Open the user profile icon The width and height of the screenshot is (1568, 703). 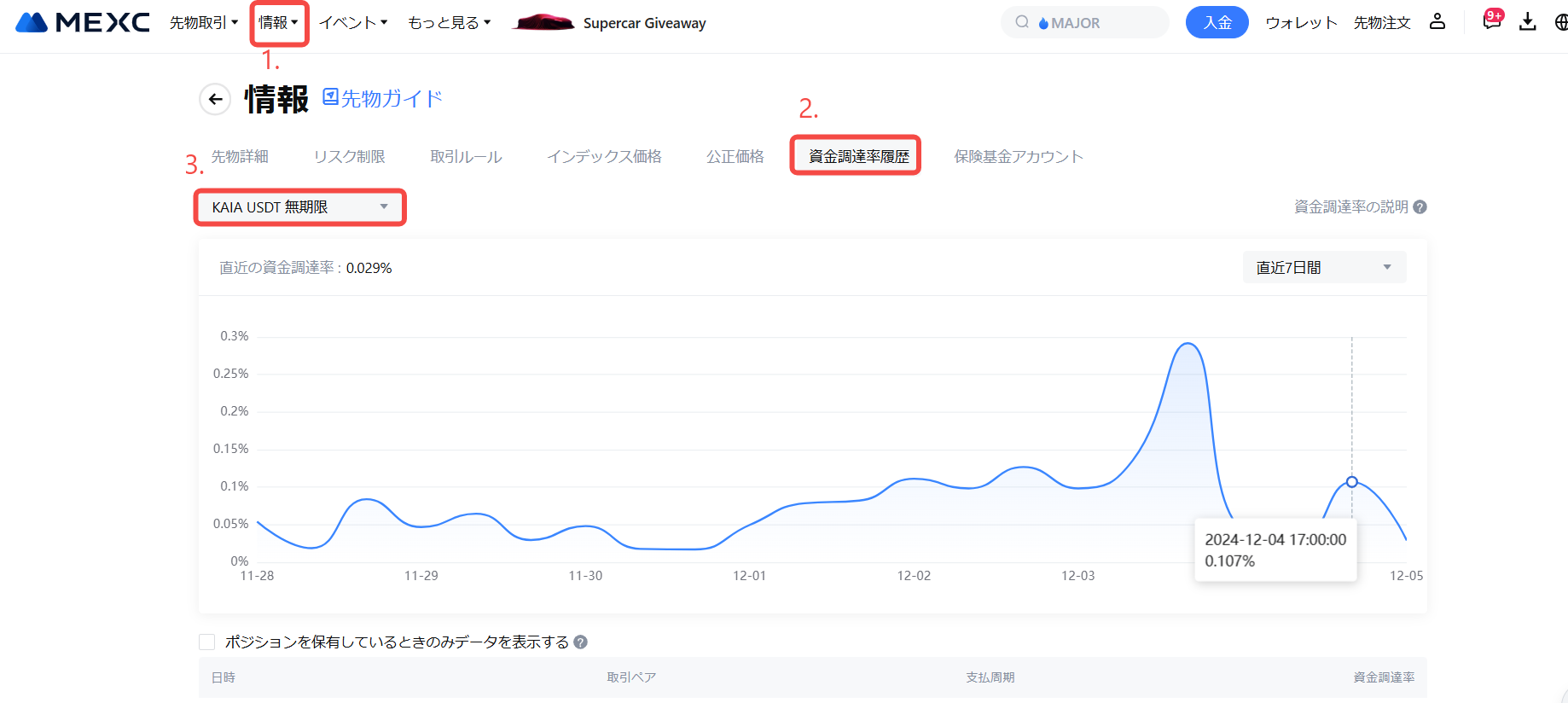tap(1437, 22)
